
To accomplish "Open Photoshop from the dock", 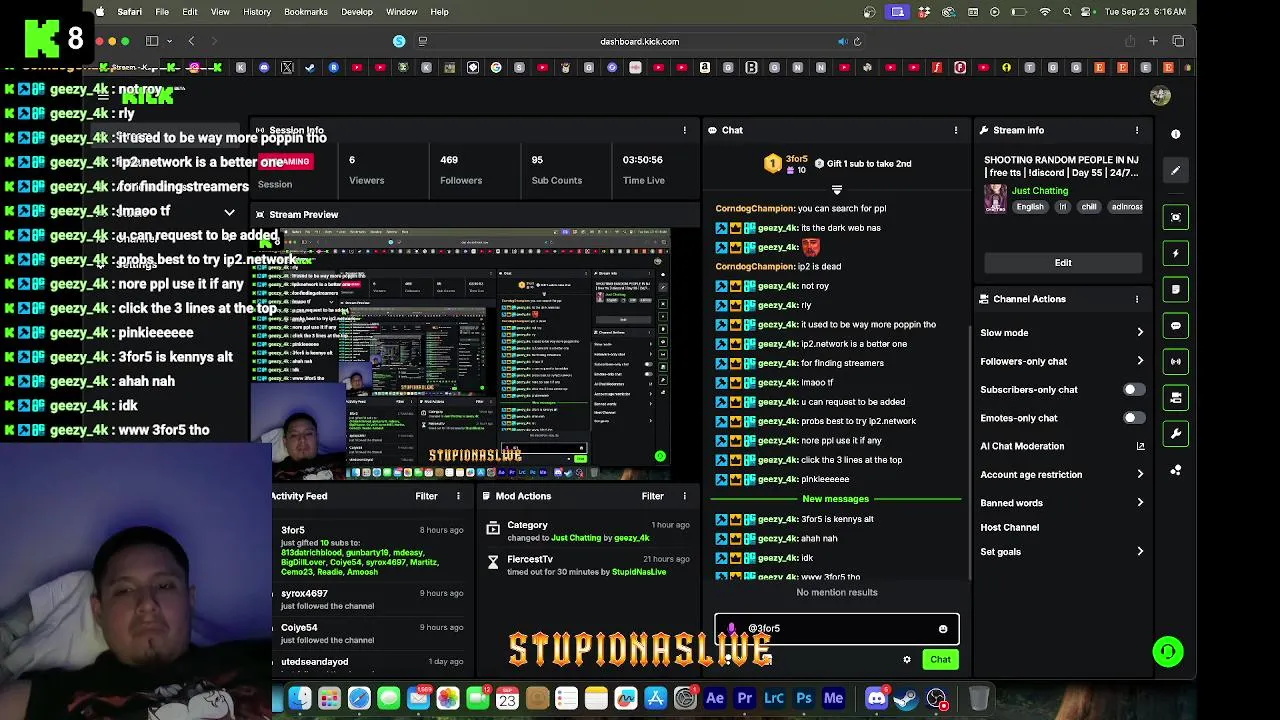I will point(804,698).
